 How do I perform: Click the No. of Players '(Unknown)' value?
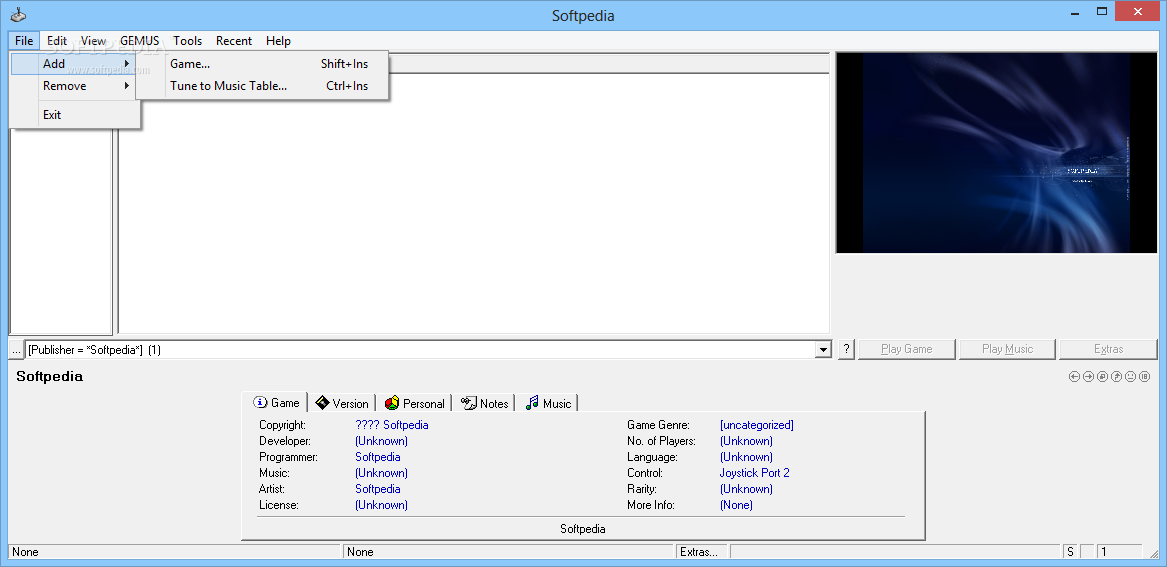click(x=746, y=441)
